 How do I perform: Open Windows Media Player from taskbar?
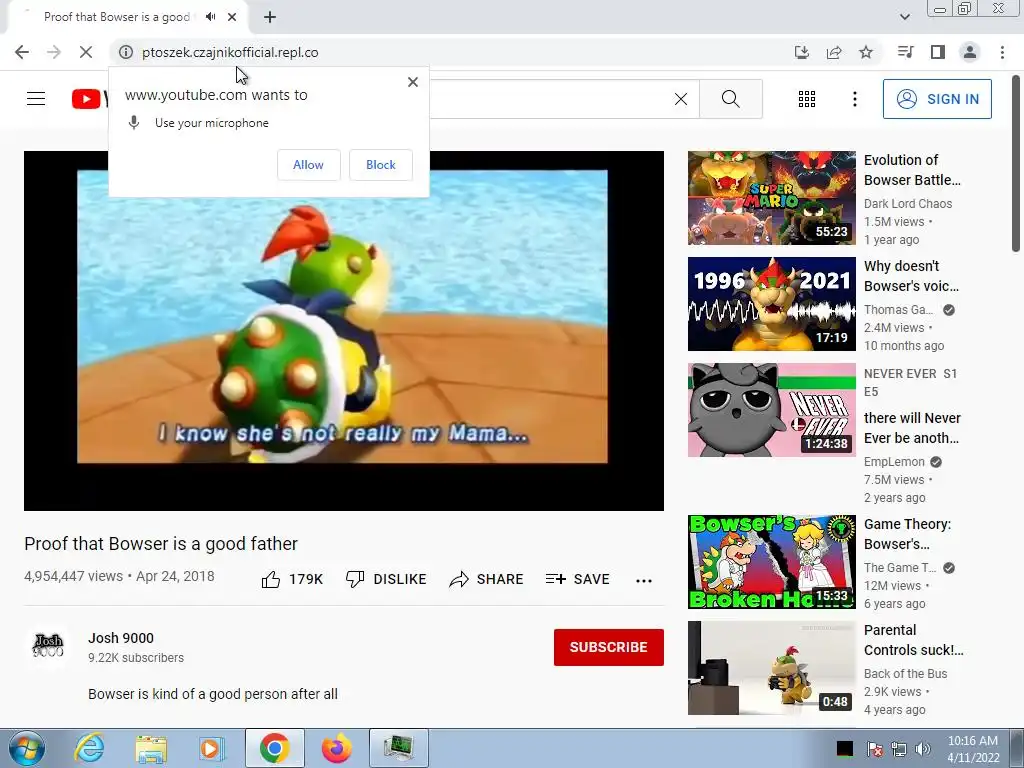(212, 748)
